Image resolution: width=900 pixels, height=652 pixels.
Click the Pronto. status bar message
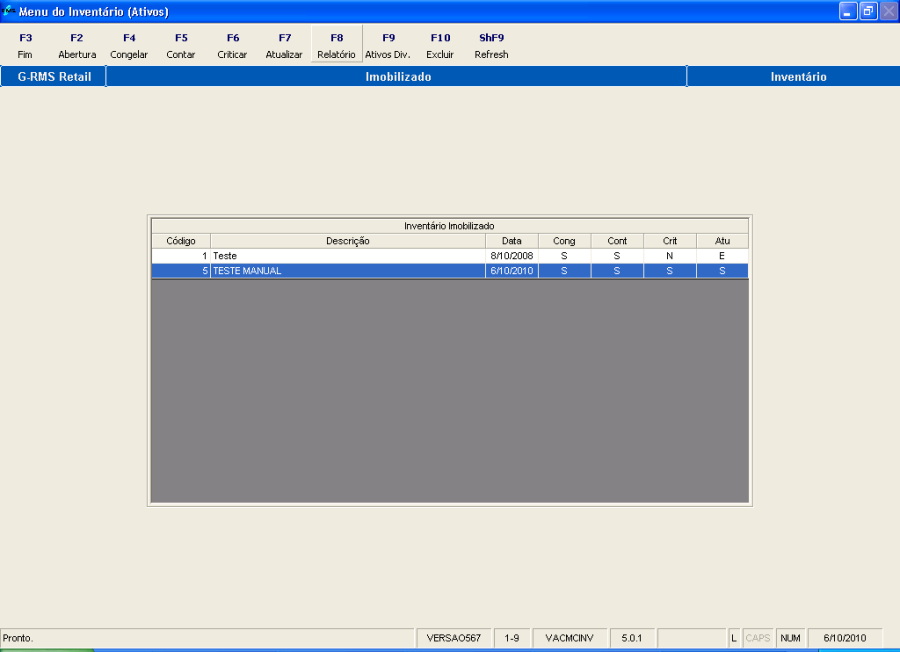point(18,638)
